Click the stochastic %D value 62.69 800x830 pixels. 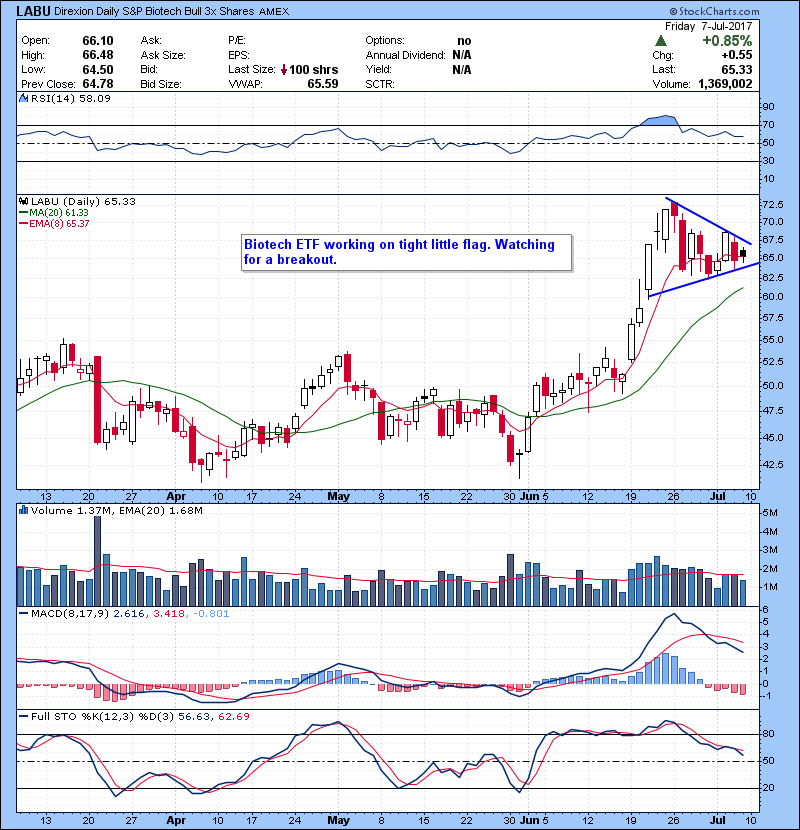pos(233,717)
